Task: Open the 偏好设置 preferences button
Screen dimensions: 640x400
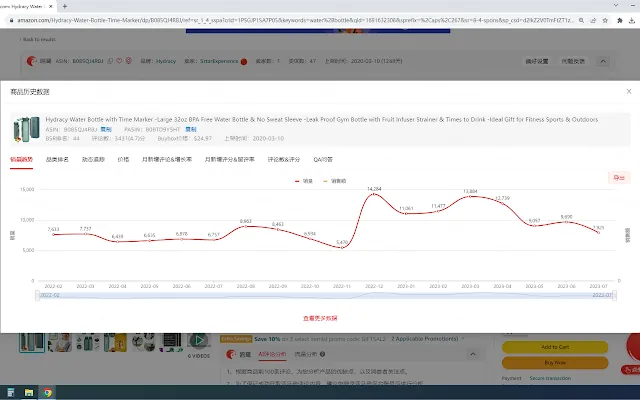Action: coord(537,61)
